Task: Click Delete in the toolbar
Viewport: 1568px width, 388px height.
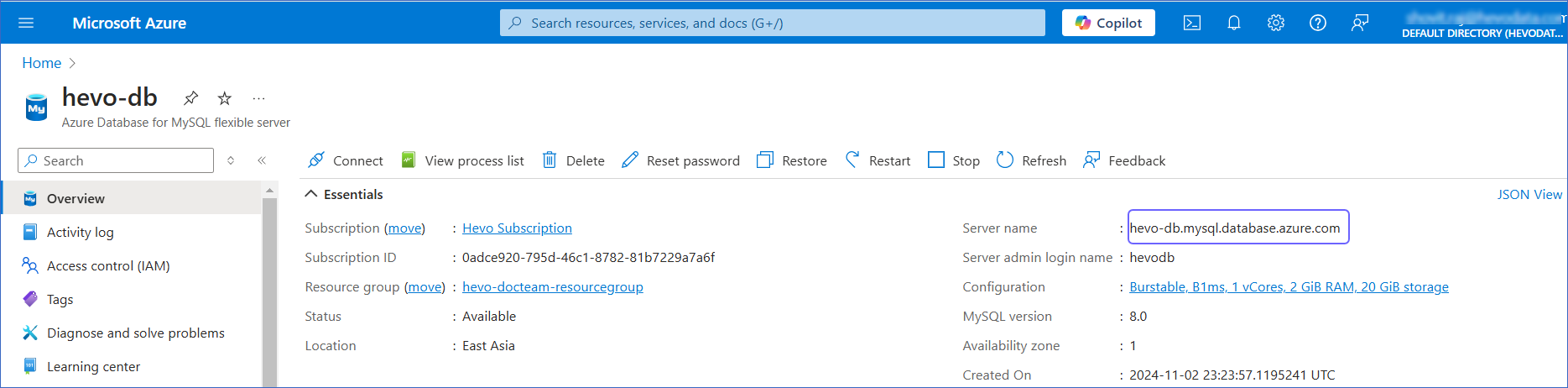Action: click(574, 160)
